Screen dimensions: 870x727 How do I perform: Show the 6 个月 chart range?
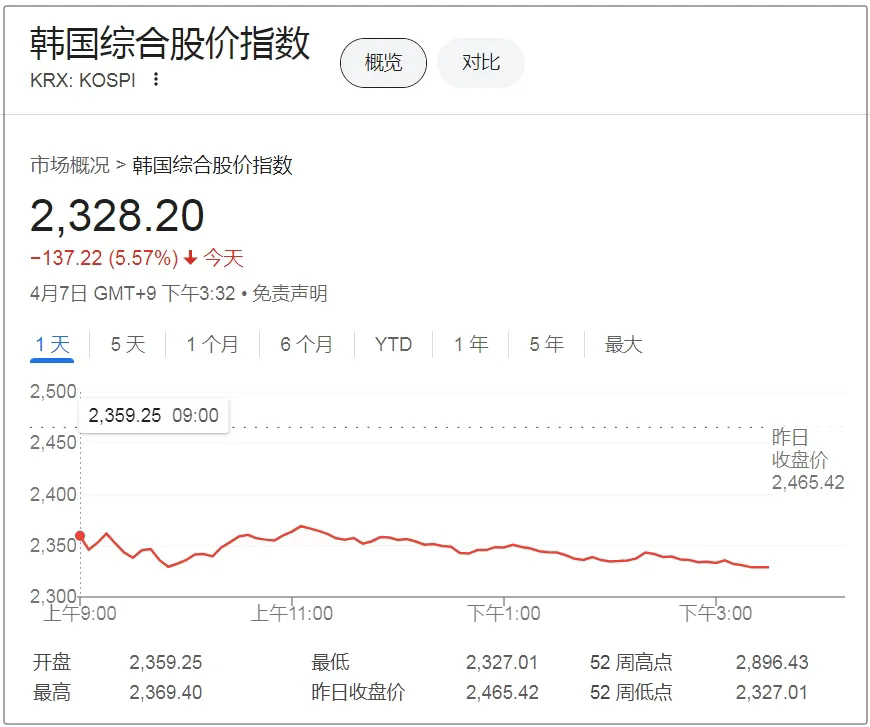(306, 345)
